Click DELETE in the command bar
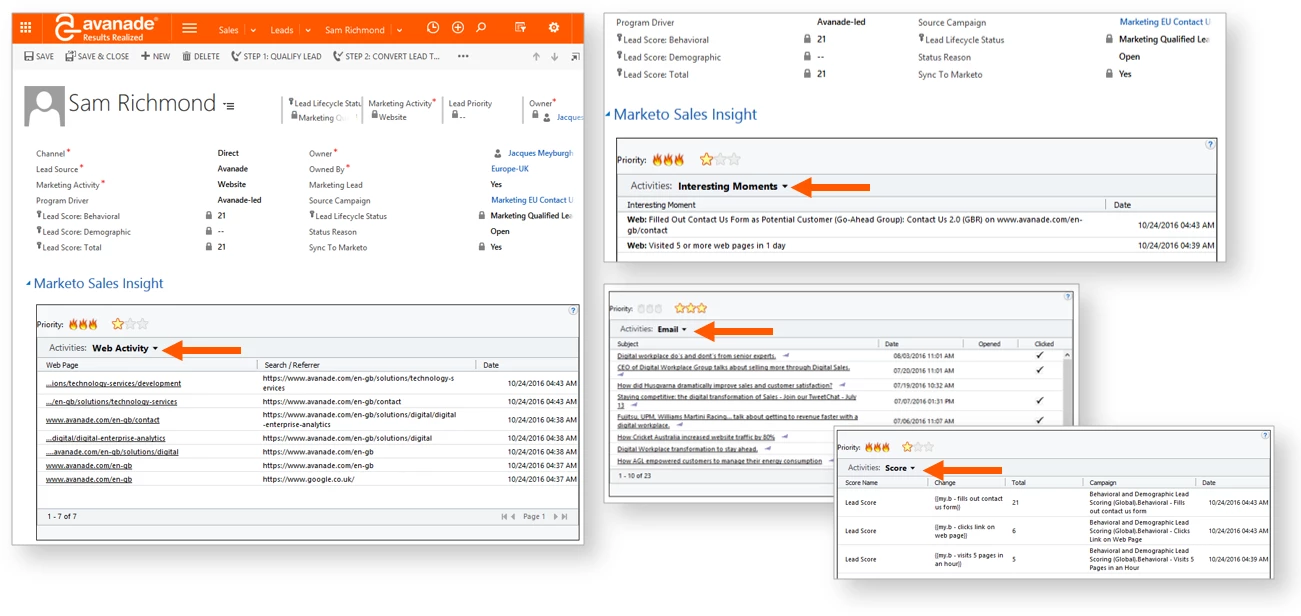 pyautogui.click(x=201, y=57)
